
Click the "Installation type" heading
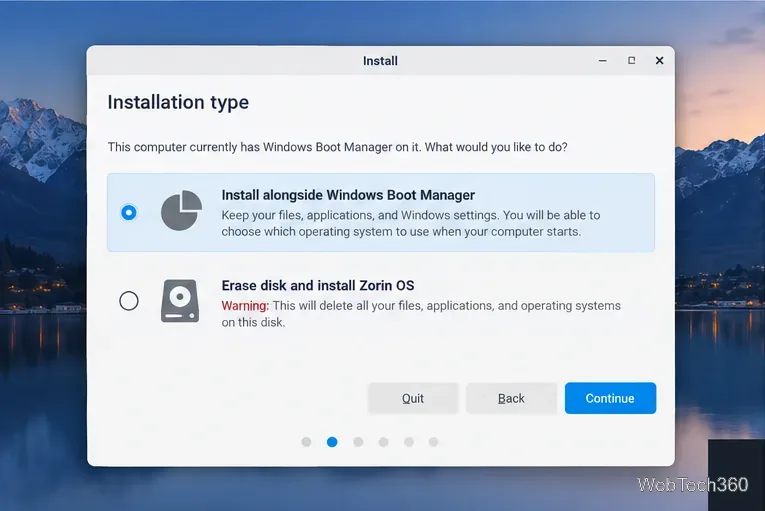(178, 102)
